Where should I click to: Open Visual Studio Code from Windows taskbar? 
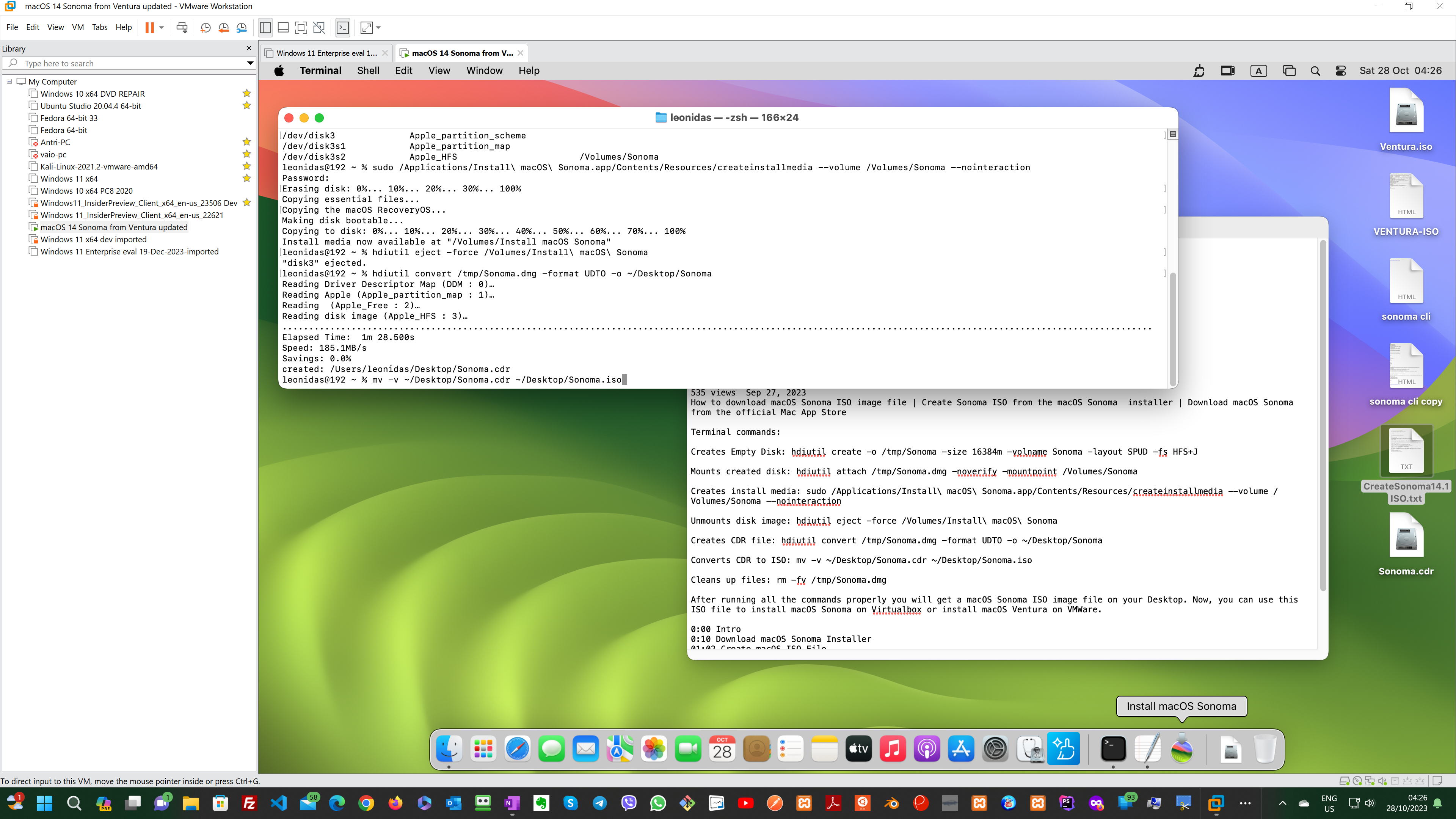pyautogui.click(x=279, y=803)
